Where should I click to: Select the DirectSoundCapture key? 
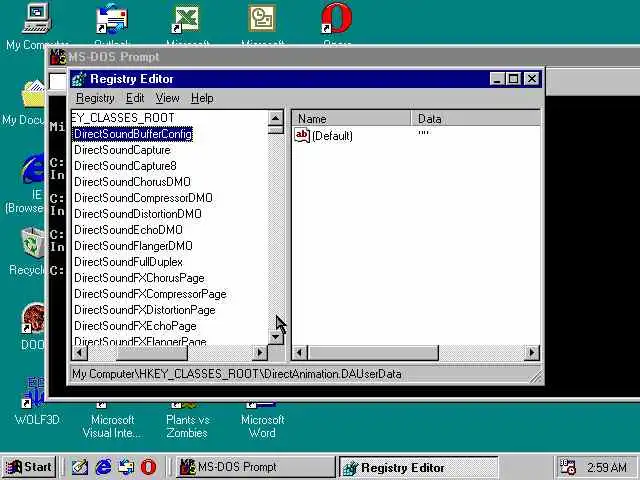[x=122, y=150]
